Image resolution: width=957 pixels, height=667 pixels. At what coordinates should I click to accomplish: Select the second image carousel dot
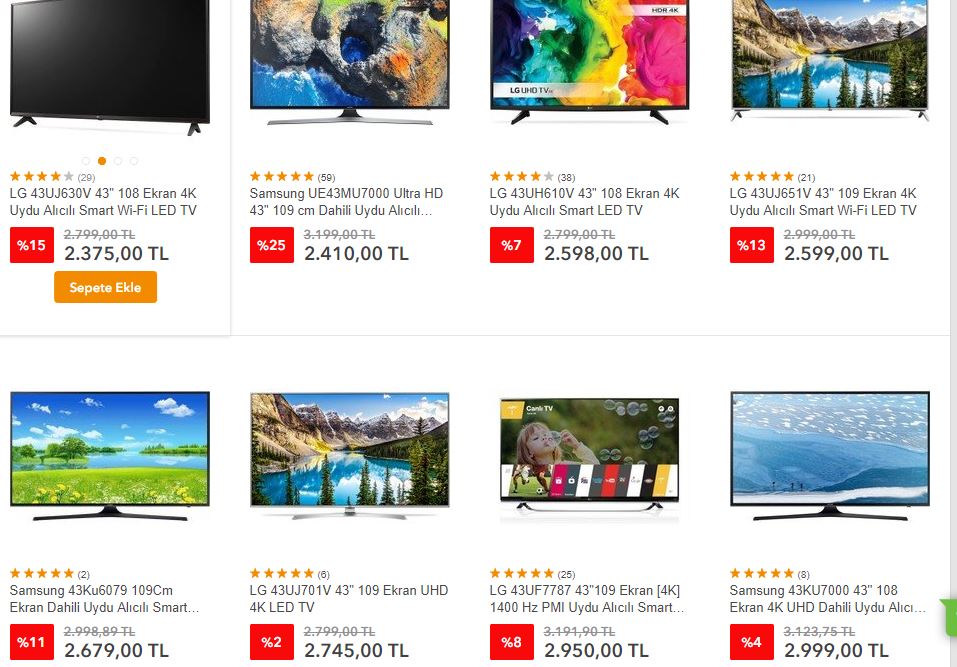[102, 161]
